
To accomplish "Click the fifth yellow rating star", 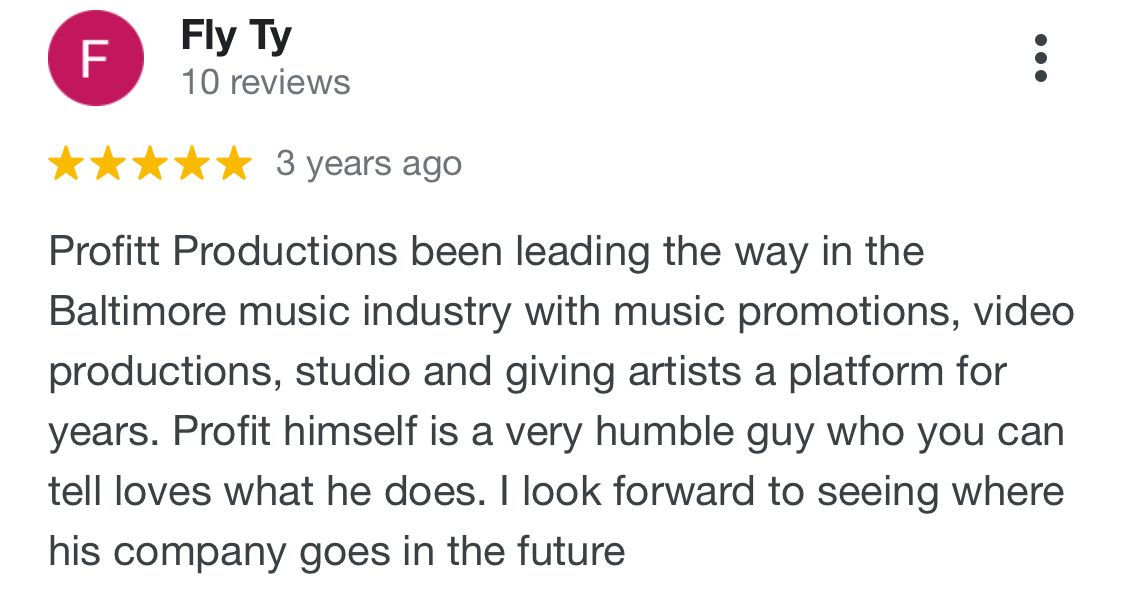I will click(233, 164).
